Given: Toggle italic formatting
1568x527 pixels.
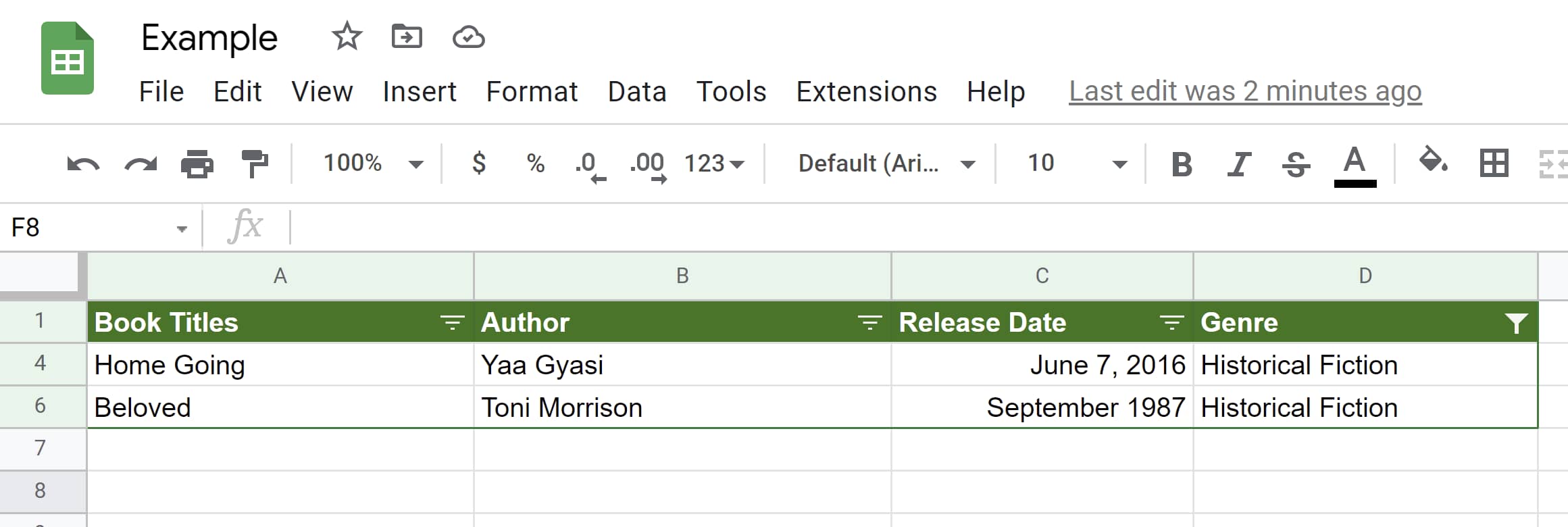Looking at the screenshot, I should [x=1238, y=164].
